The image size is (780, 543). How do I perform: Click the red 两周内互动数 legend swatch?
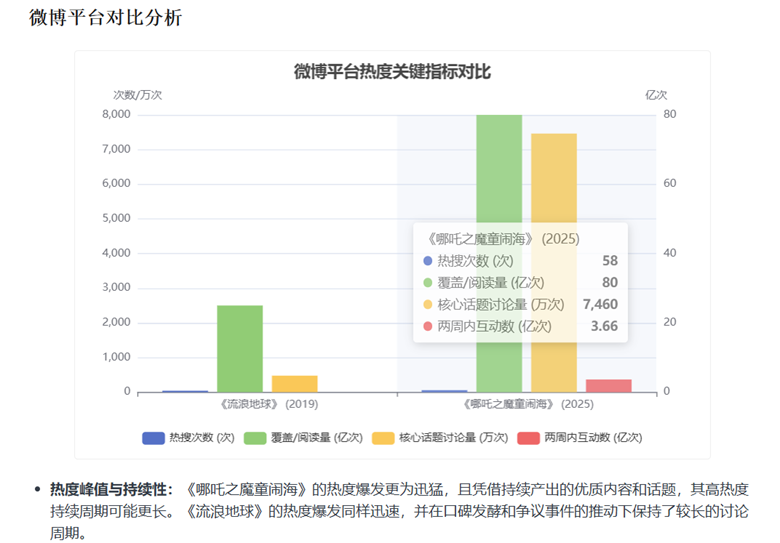(528, 438)
